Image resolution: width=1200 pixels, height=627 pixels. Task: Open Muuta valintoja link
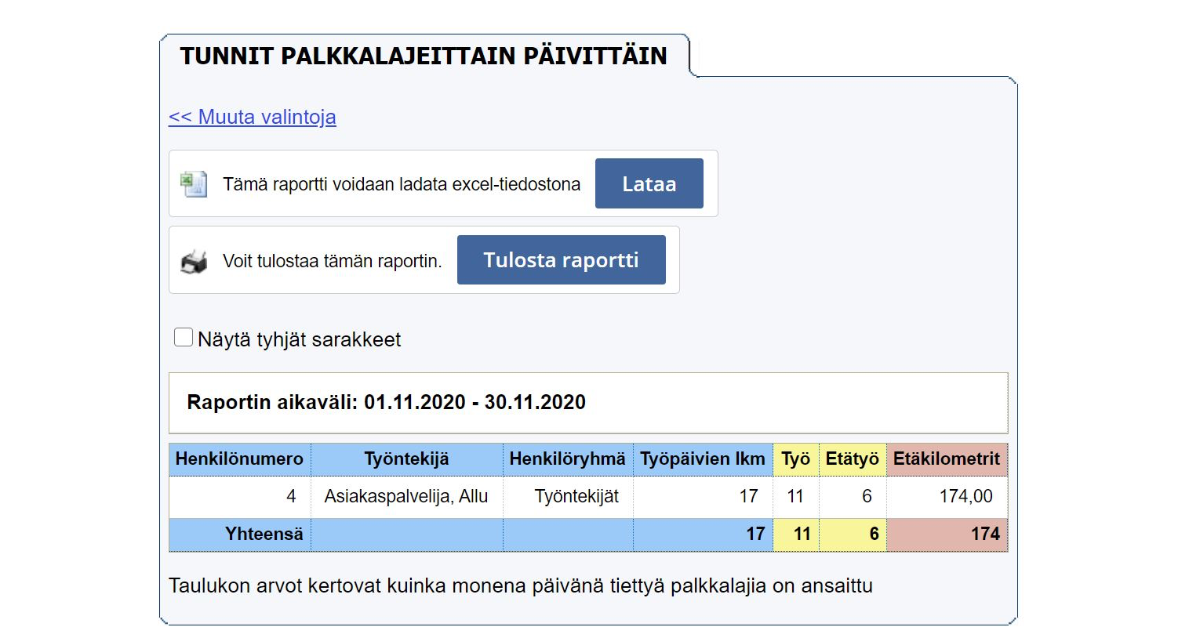point(254,117)
